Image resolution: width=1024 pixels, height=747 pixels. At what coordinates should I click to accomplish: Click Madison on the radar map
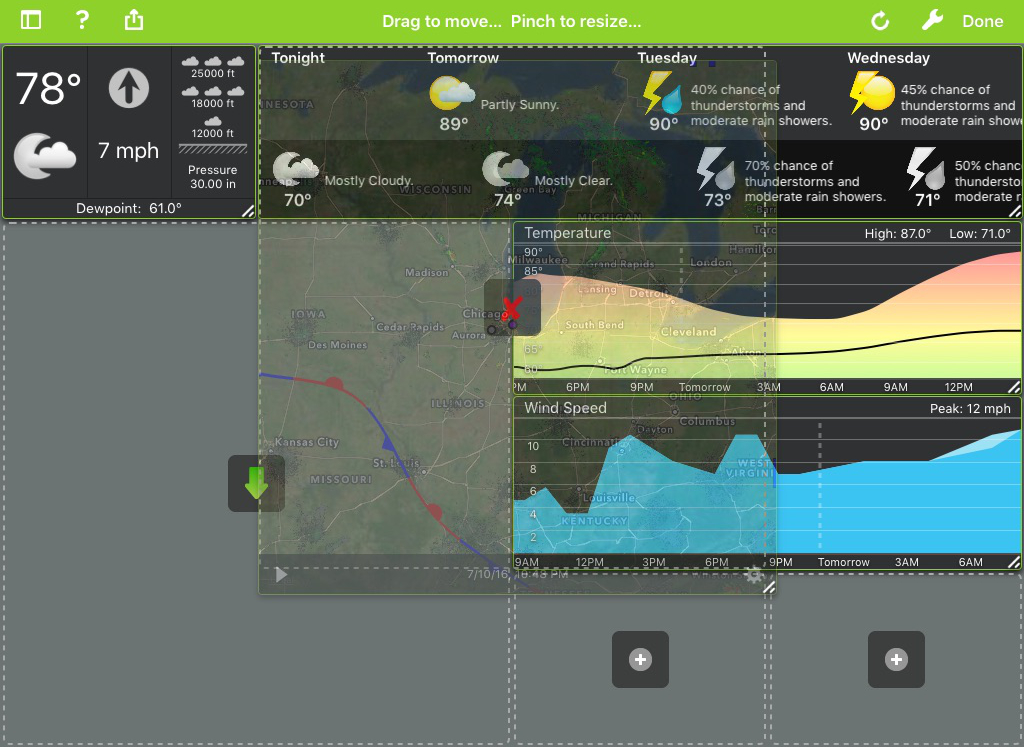tap(426, 272)
